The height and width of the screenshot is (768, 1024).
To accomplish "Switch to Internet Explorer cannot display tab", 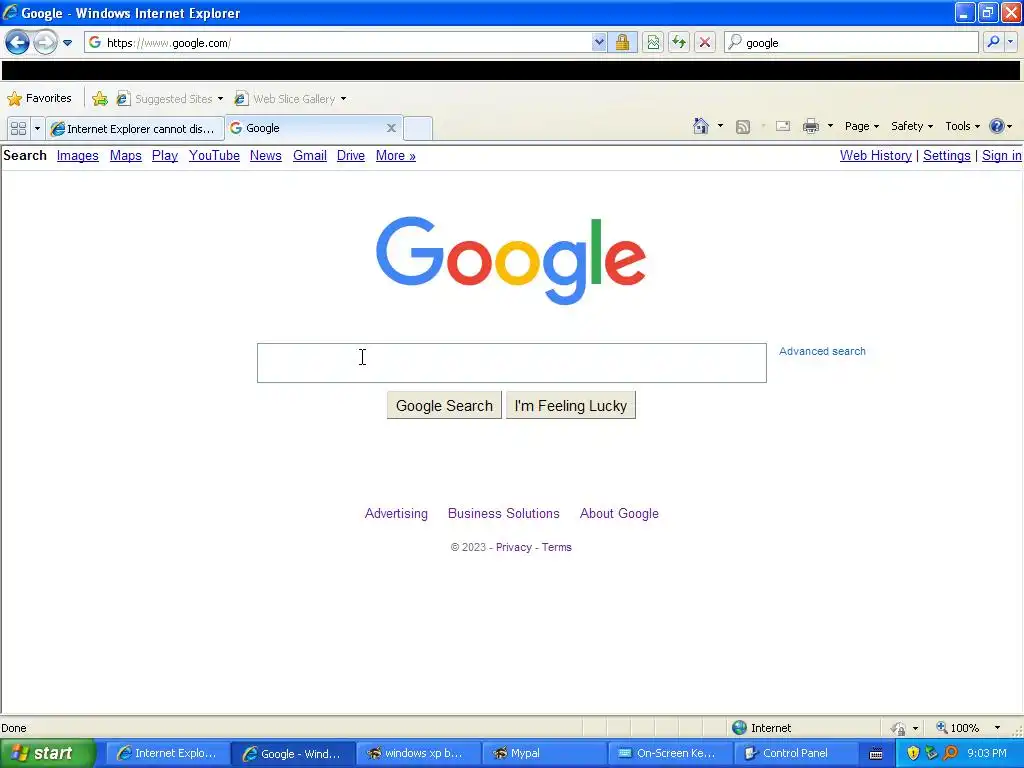I will coord(135,129).
